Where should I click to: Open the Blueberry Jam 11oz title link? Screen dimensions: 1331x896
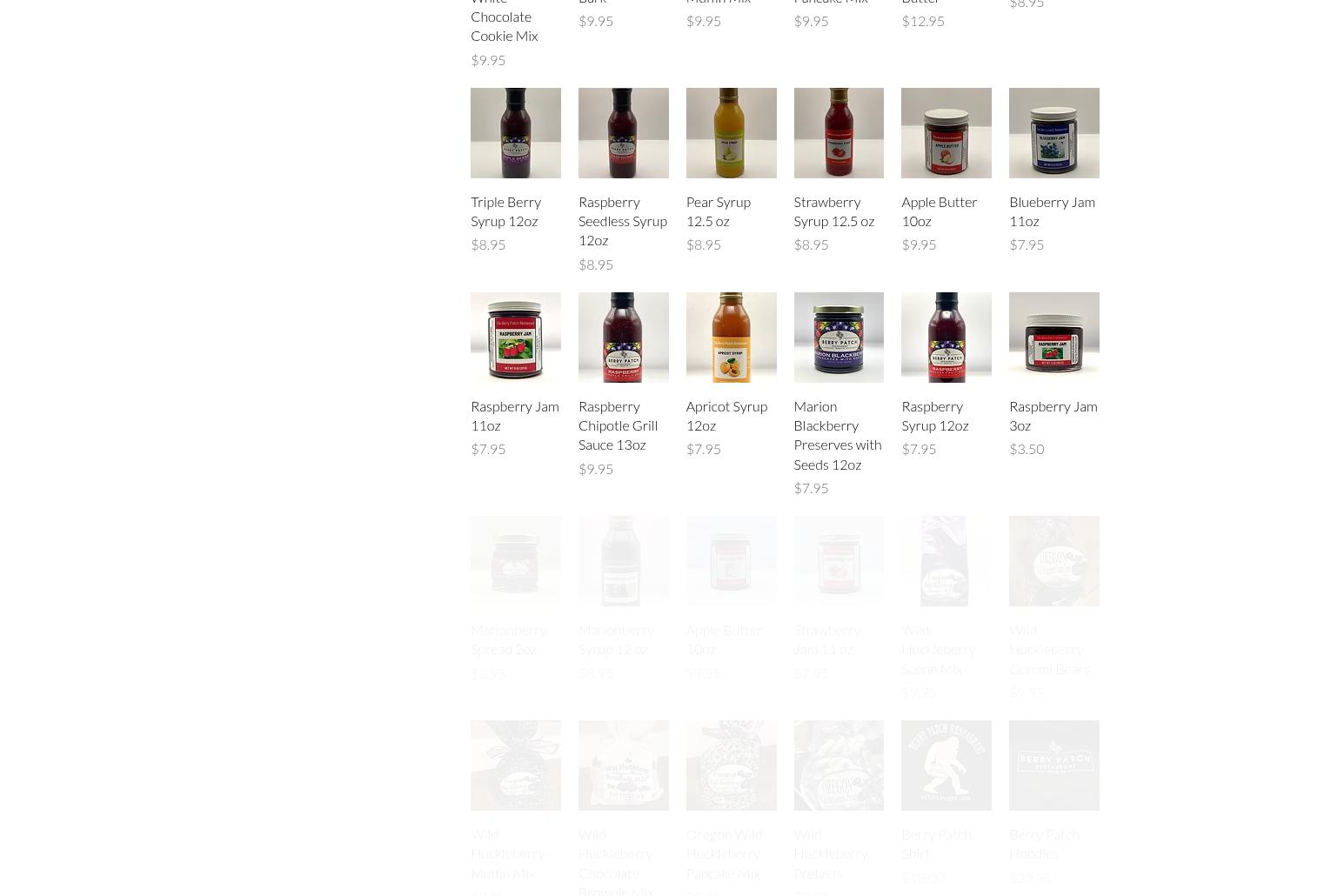click(1052, 211)
